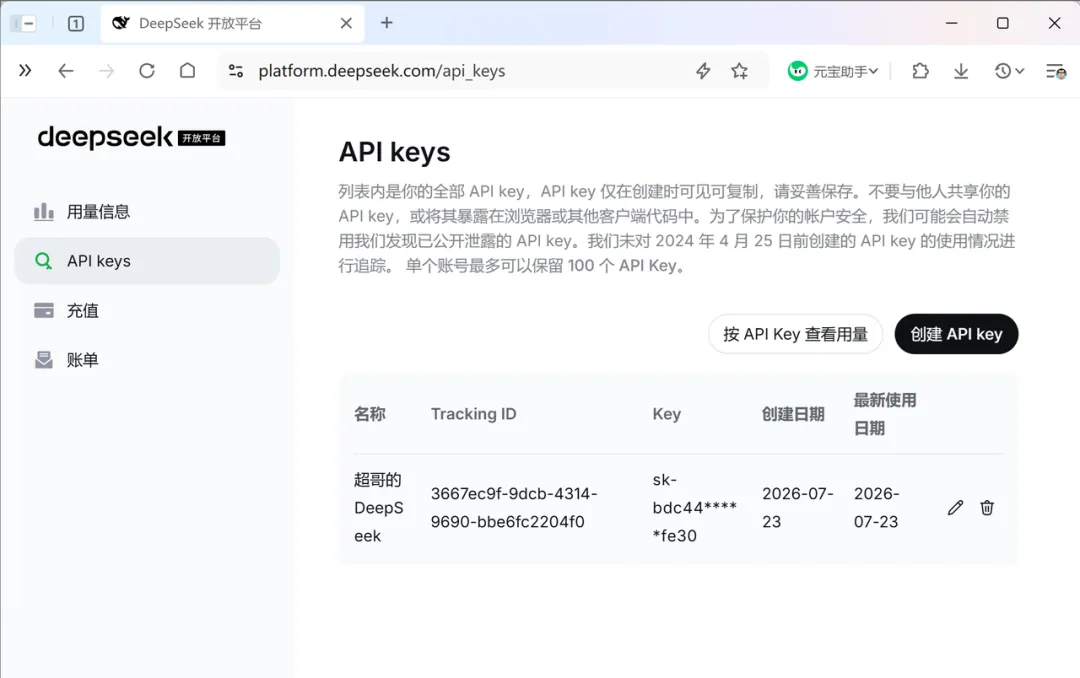The image size is (1080, 678).
Task: Click the address bar URL platform.deepseek.com/api_keys
Action: click(382, 71)
